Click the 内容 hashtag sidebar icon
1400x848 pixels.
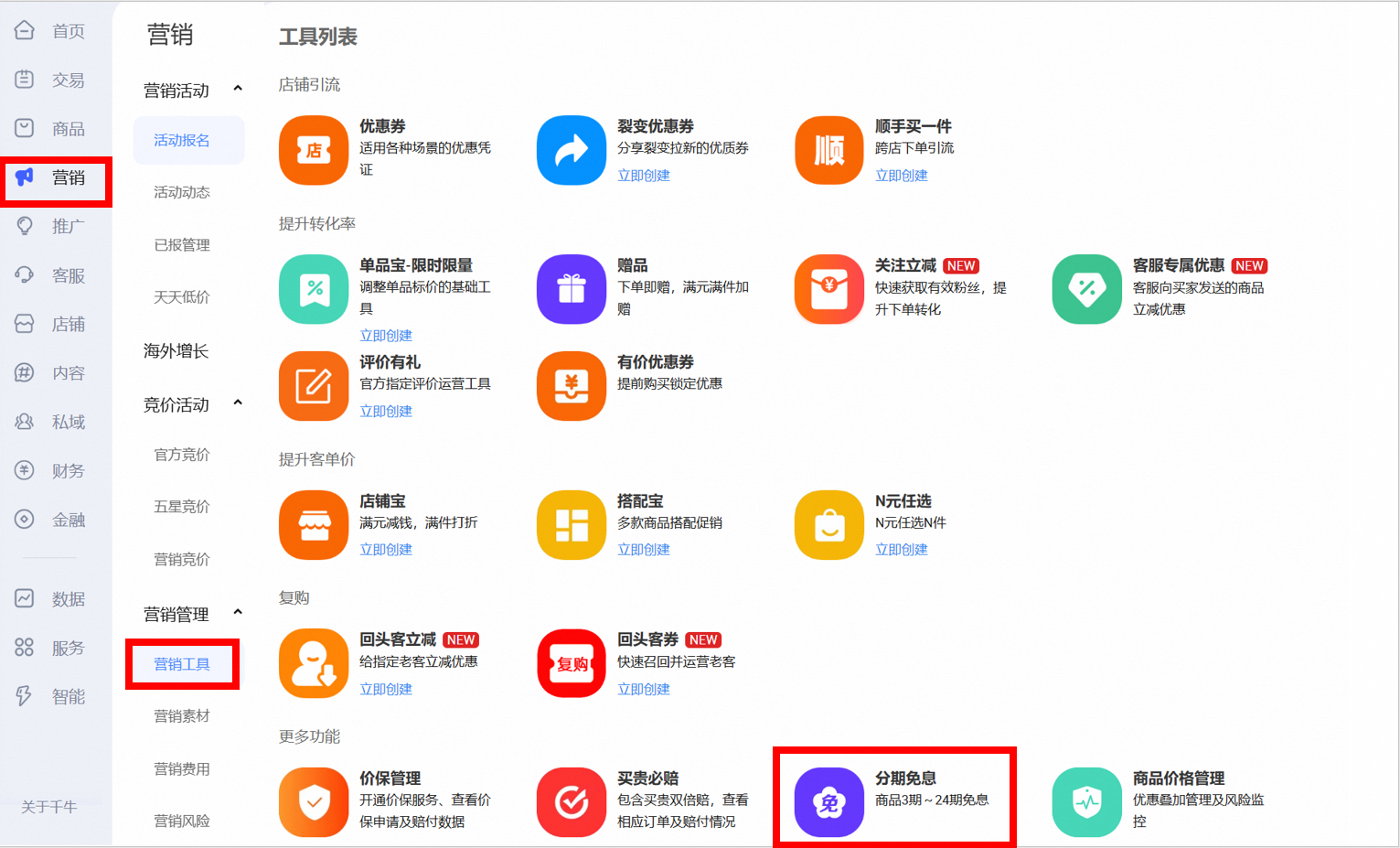tap(25, 372)
